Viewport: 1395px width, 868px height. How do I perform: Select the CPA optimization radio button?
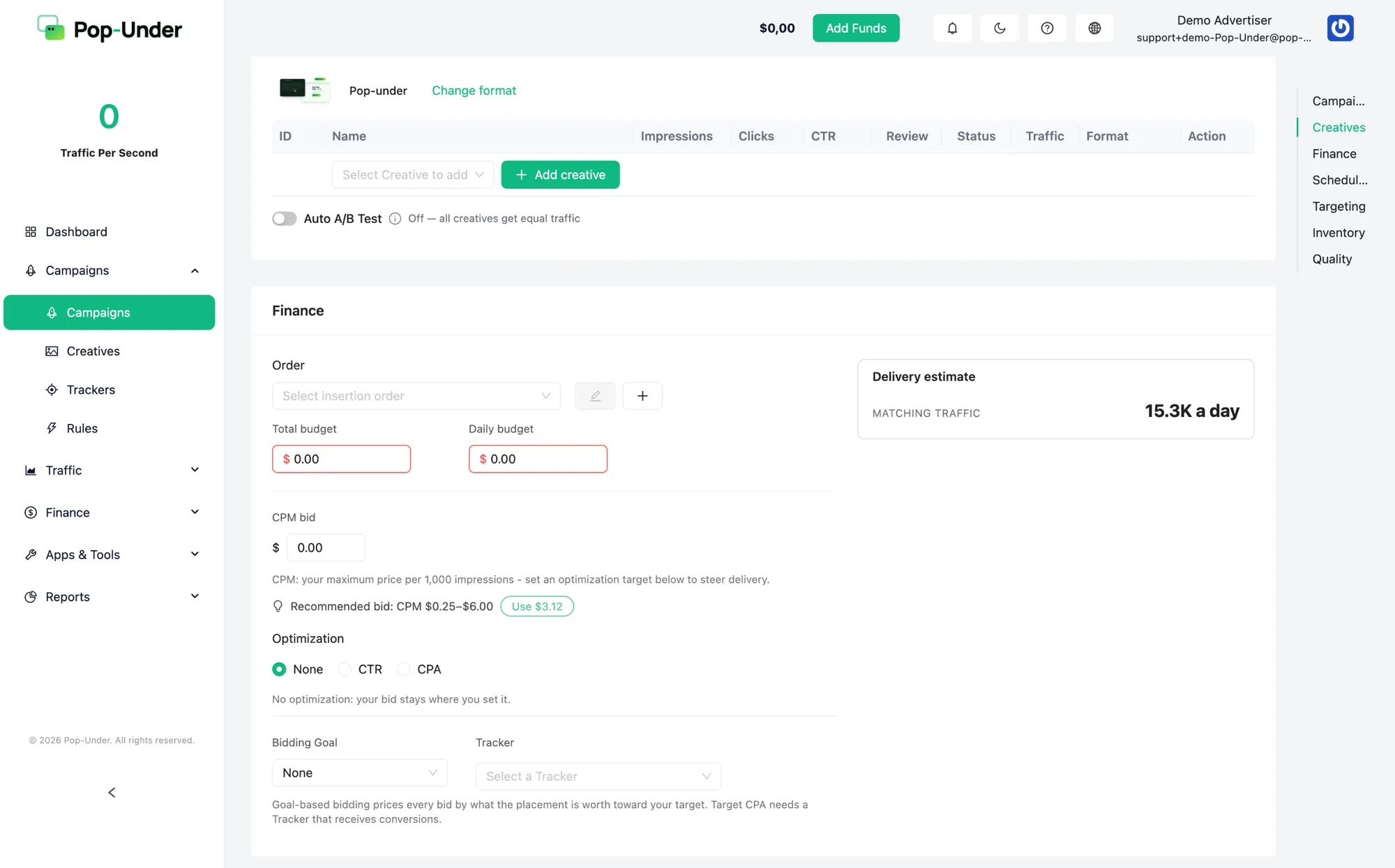(x=403, y=669)
